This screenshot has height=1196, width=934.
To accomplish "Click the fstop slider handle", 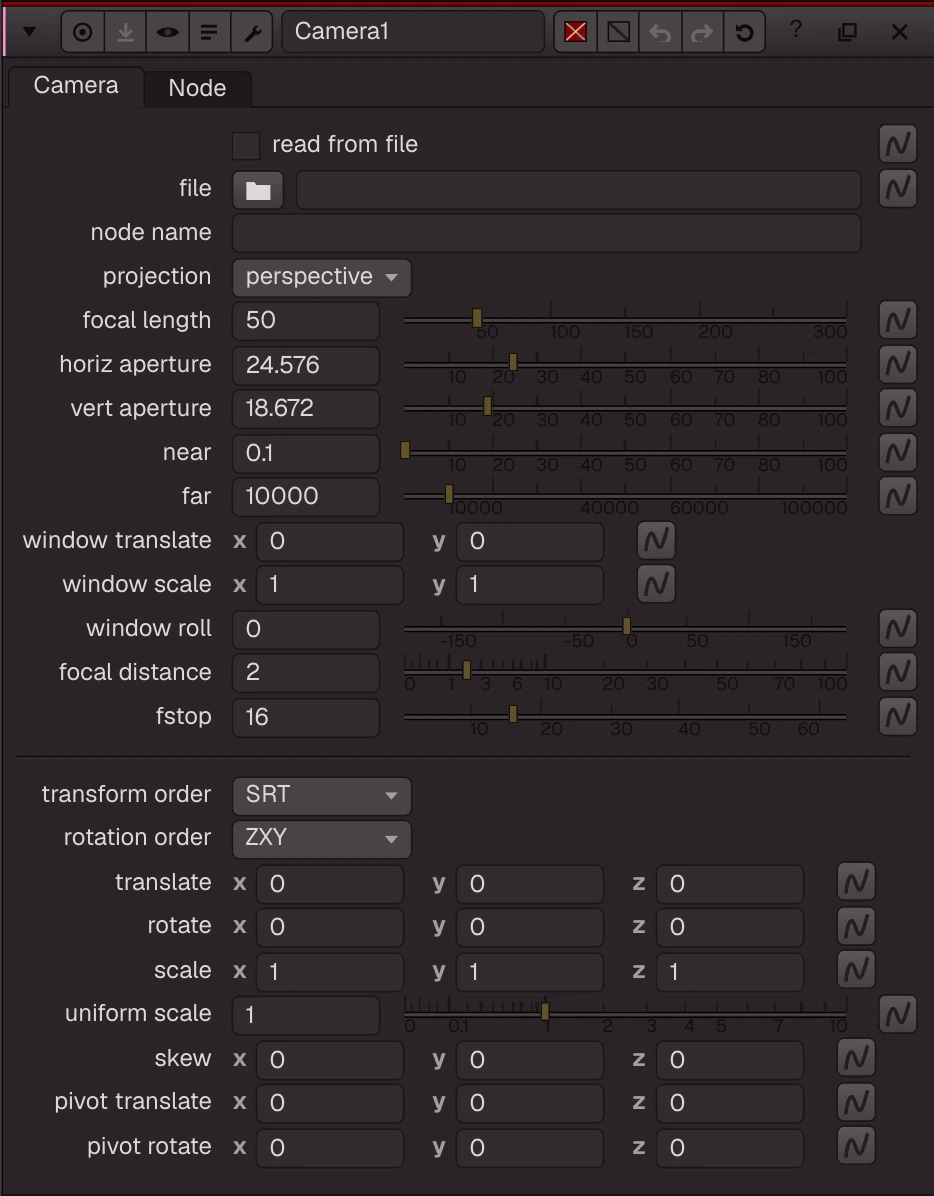I will pyautogui.click(x=513, y=714).
